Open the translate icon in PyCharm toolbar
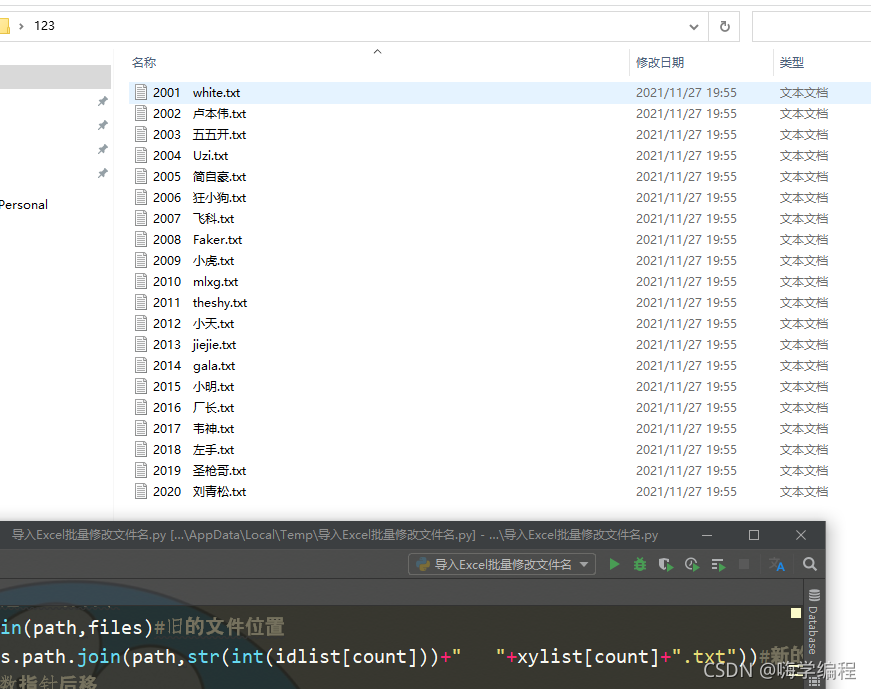 777,565
